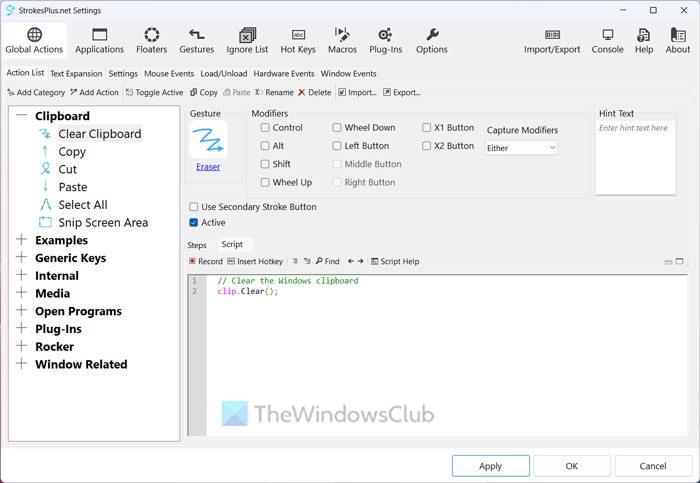Open the Ignore List section
700x483 pixels.
click(x=247, y=41)
